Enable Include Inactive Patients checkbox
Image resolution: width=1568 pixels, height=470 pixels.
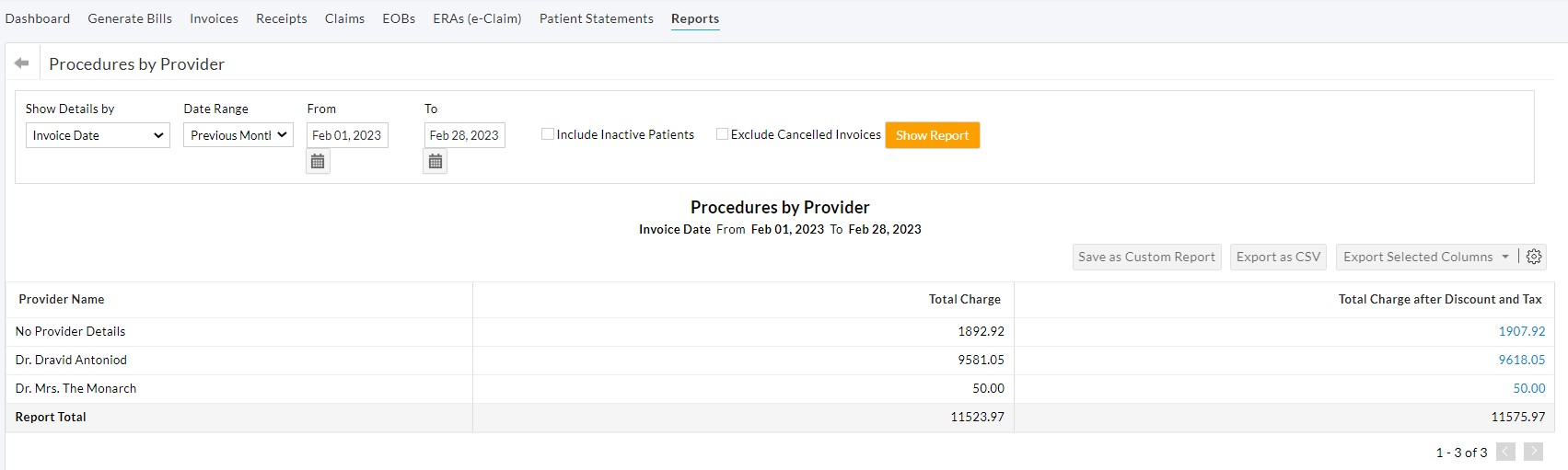point(548,134)
